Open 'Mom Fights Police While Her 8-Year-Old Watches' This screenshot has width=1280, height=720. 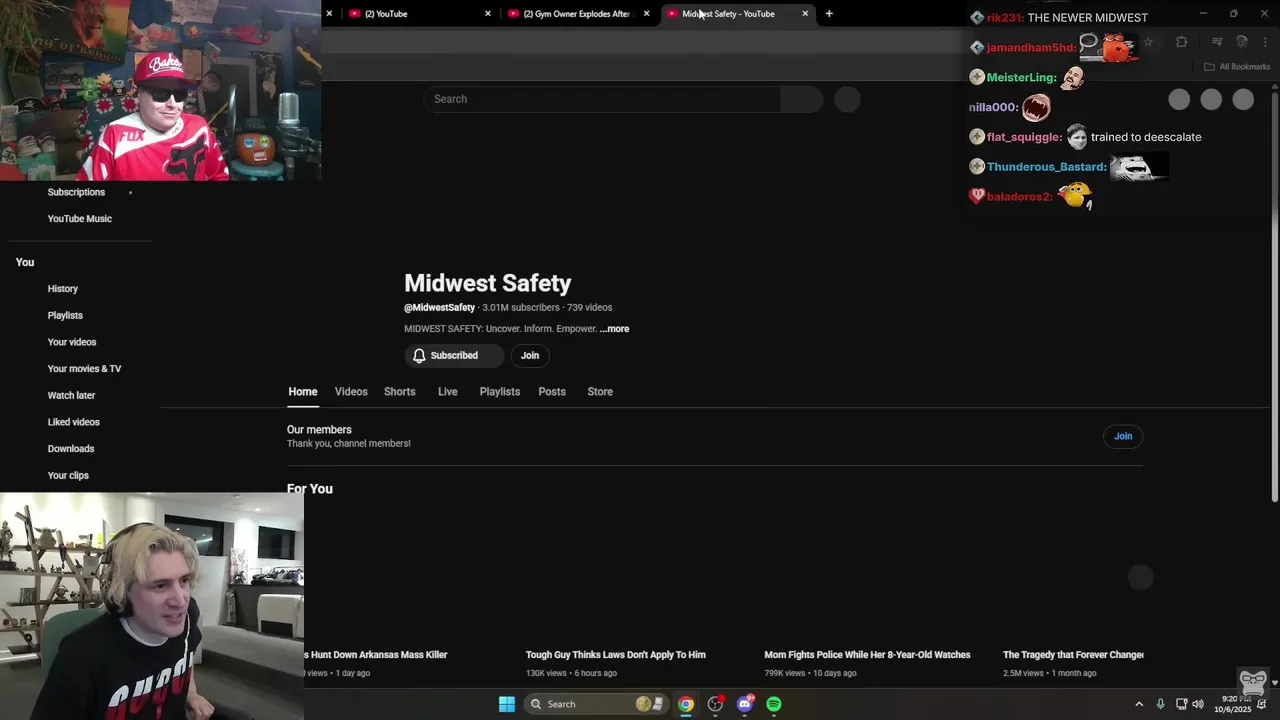pos(867,655)
